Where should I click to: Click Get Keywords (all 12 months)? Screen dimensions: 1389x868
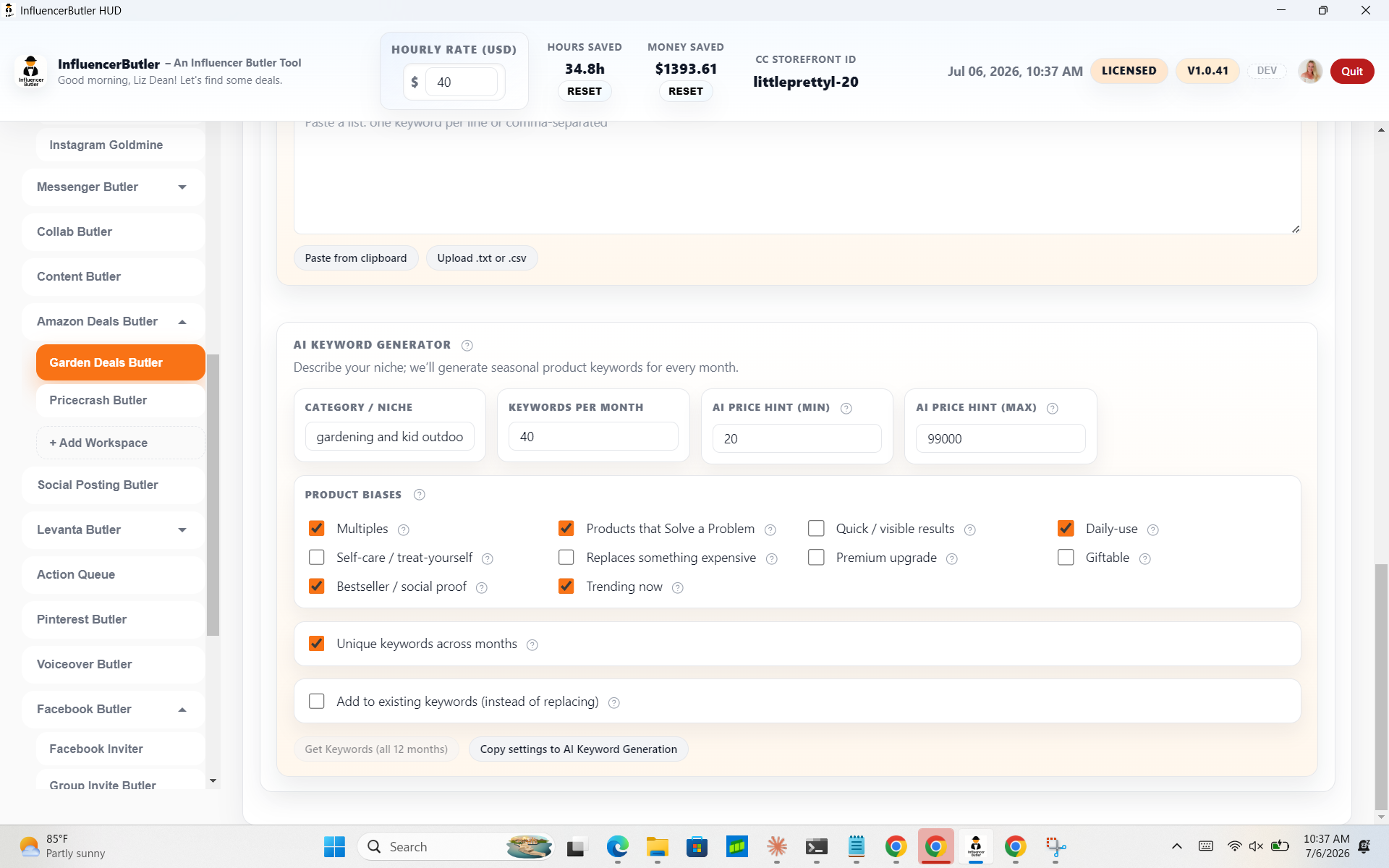tap(376, 749)
